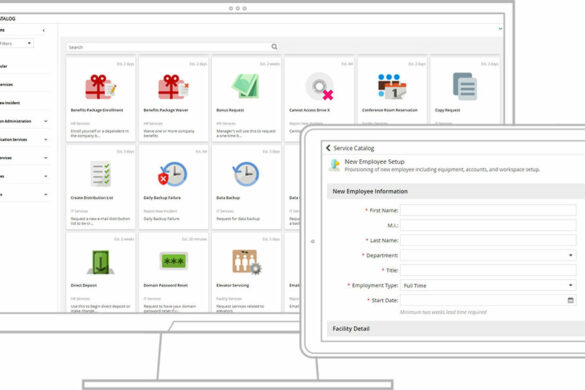
Task: Open the Benefits Package Enrollment card title
Action: 97,110
